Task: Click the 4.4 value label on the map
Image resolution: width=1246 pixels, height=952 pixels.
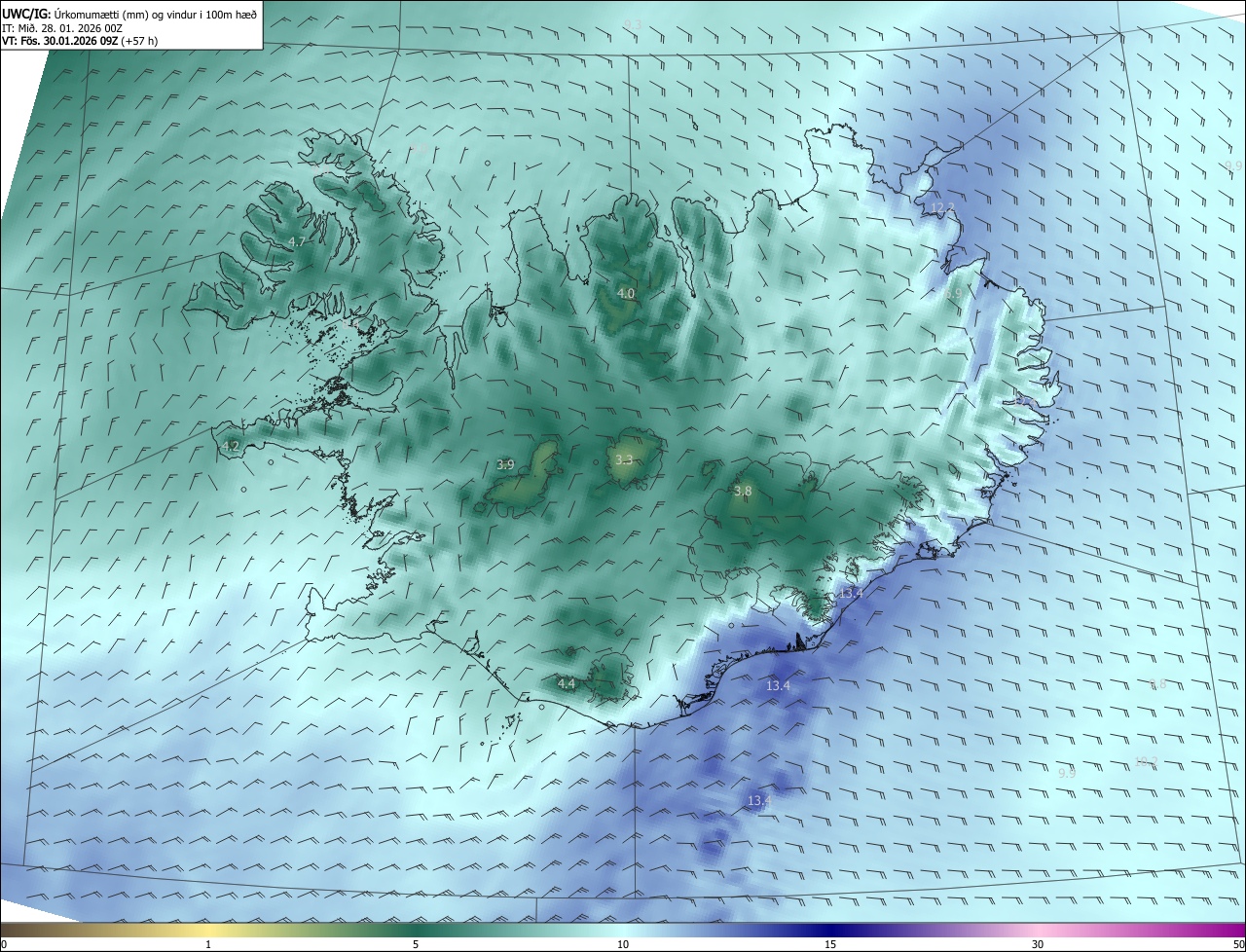Action: 567,683
